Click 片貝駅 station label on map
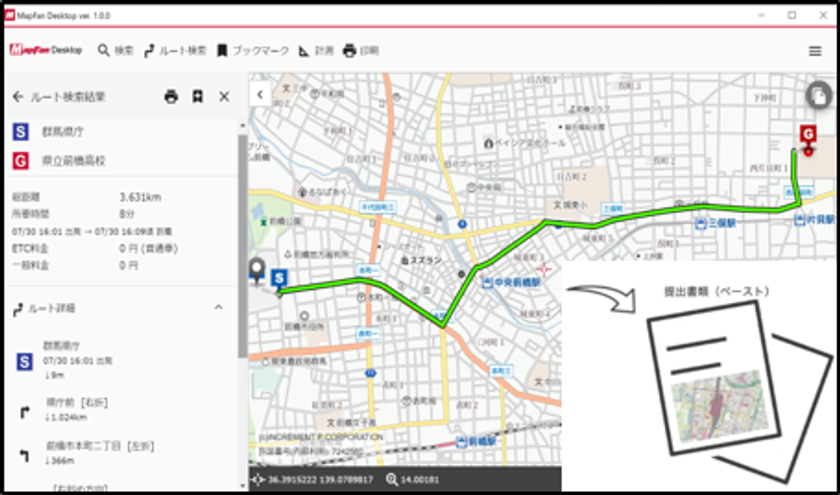The image size is (840, 495). [x=815, y=220]
